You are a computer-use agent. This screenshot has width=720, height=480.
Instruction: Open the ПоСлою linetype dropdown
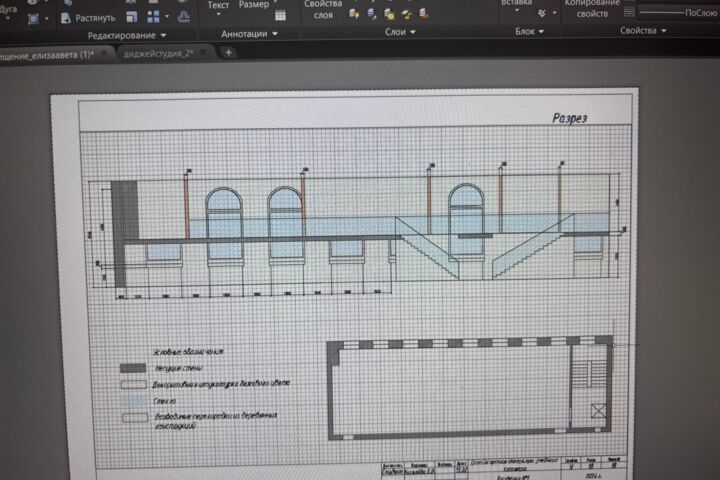(x=679, y=13)
